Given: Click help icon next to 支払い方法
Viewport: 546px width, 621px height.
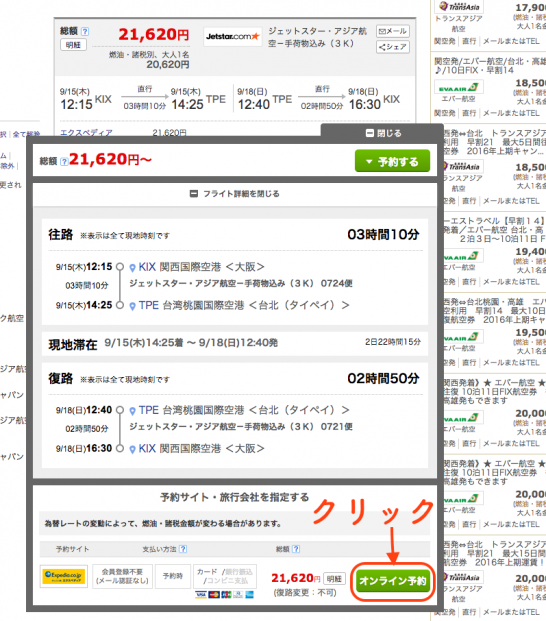Looking at the screenshot, I should (x=183, y=549).
